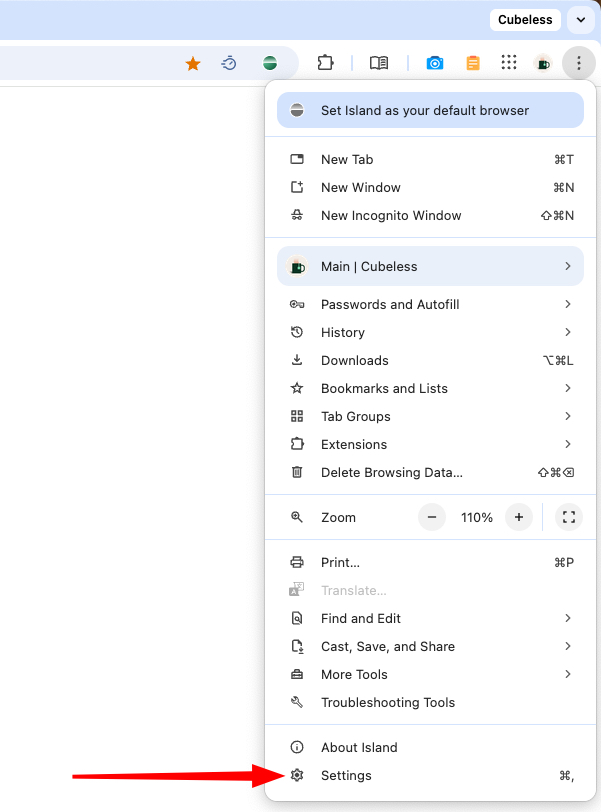Click the Zoom magnifier icon

point(297,517)
